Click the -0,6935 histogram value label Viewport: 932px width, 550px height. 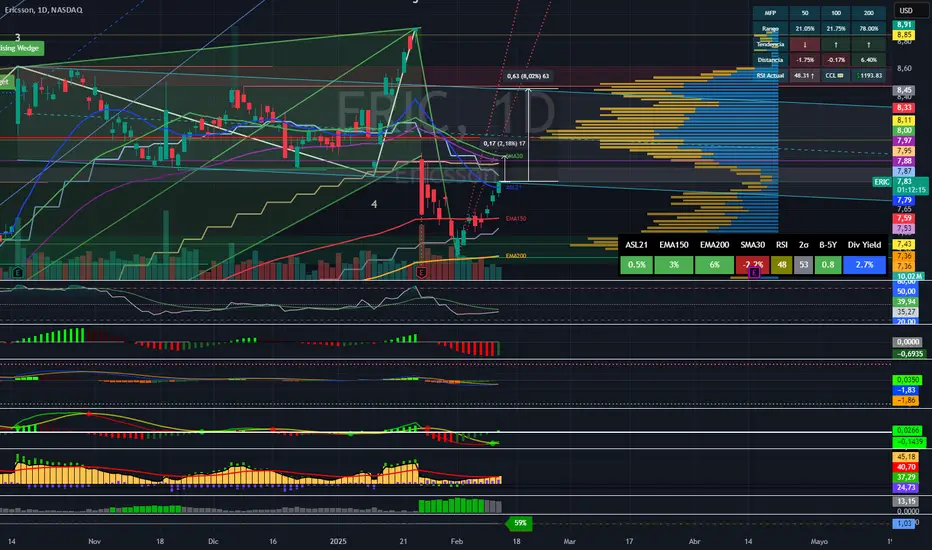[909, 354]
